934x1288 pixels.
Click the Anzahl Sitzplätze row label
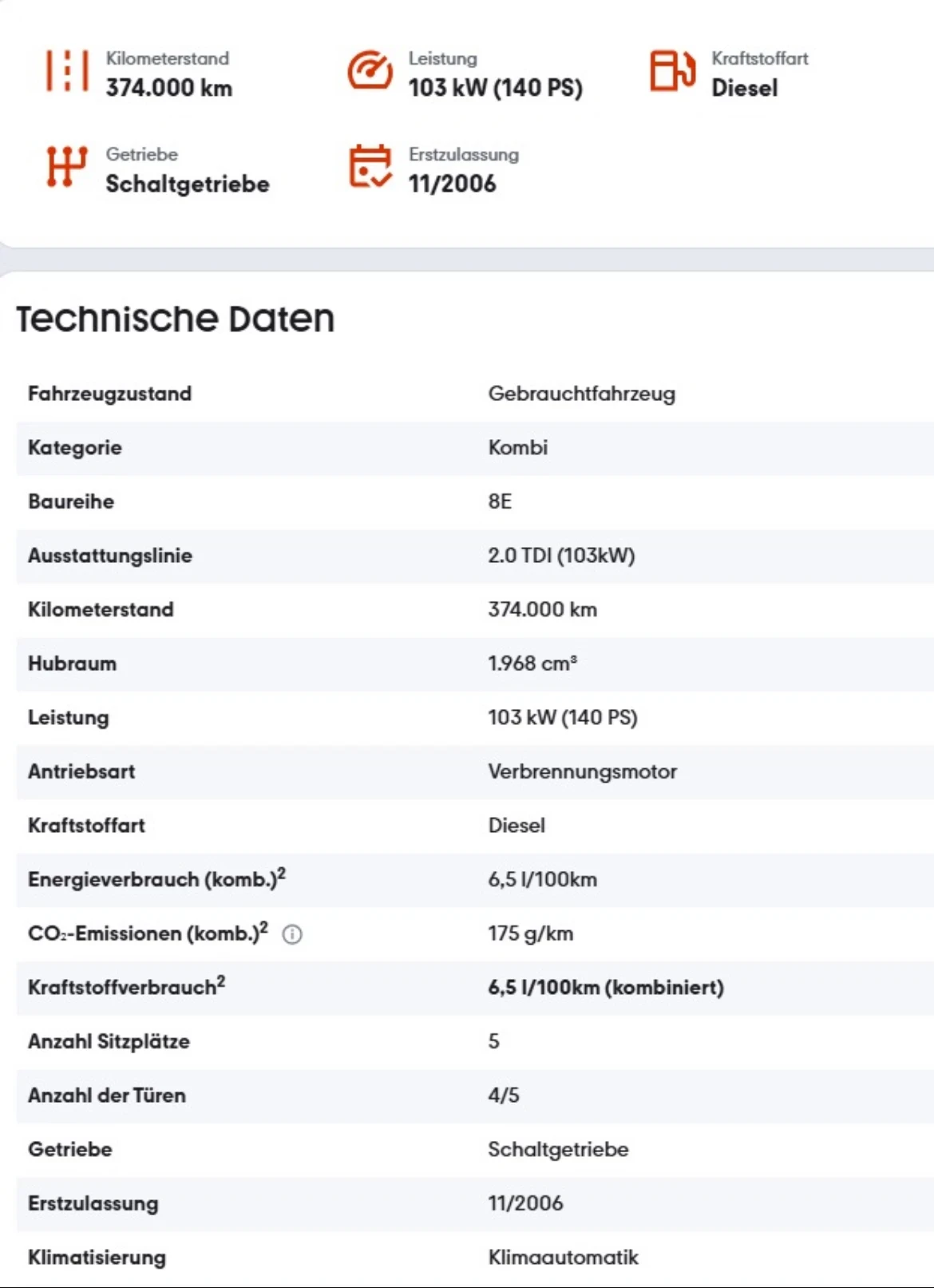[x=109, y=1041]
